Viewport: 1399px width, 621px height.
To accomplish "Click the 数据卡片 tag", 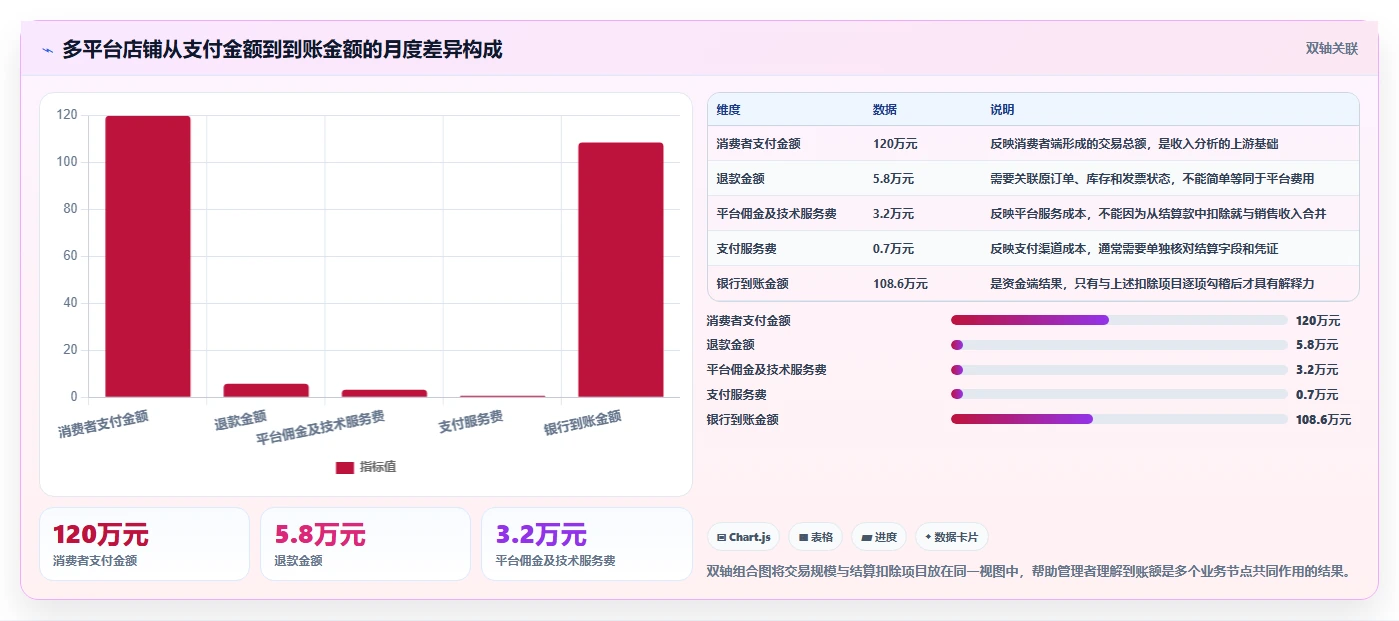I will tap(952, 537).
